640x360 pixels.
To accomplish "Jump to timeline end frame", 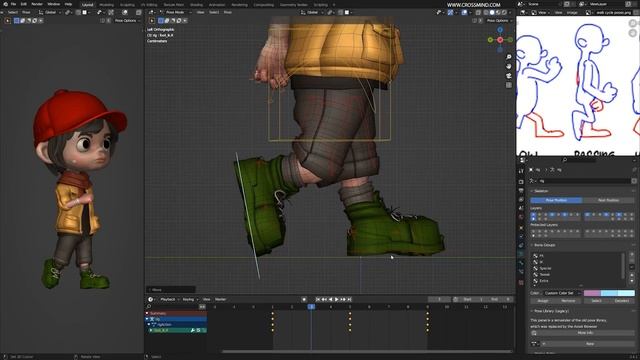I will pos(349,300).
